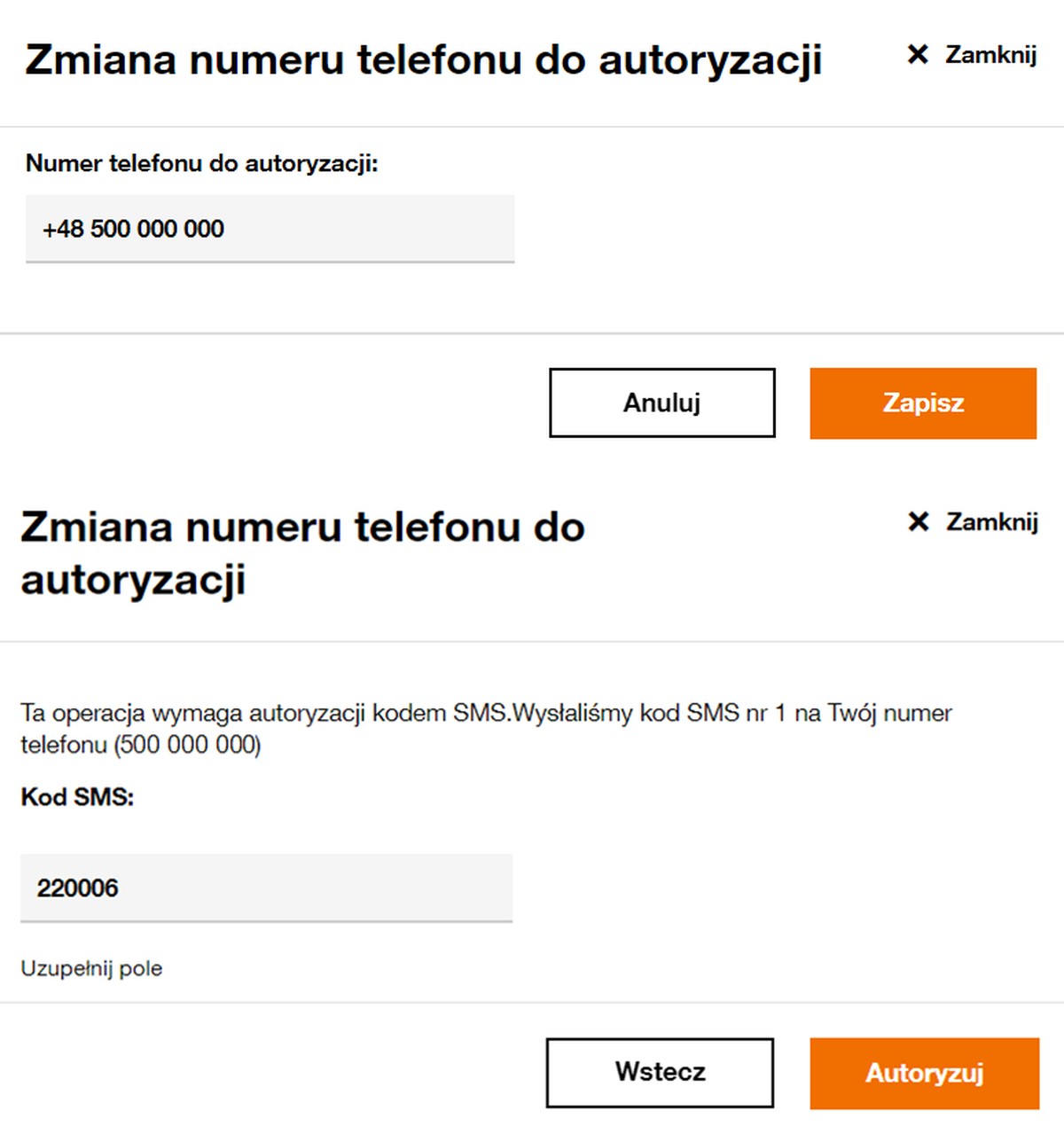Screen dimensions: 1064x1134
Task: Click the words "Twój numer" in the notice
Action: click(x=889, y=714)
